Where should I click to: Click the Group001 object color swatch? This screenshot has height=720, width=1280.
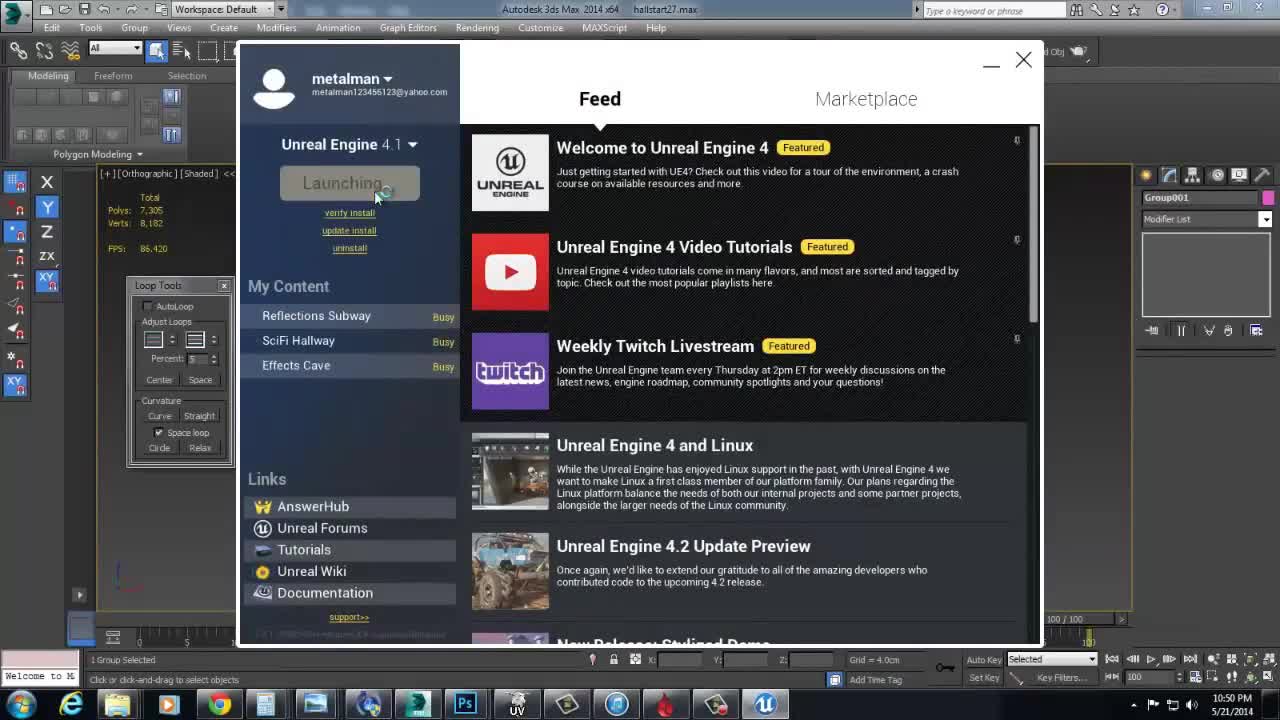pos(1268,198)
